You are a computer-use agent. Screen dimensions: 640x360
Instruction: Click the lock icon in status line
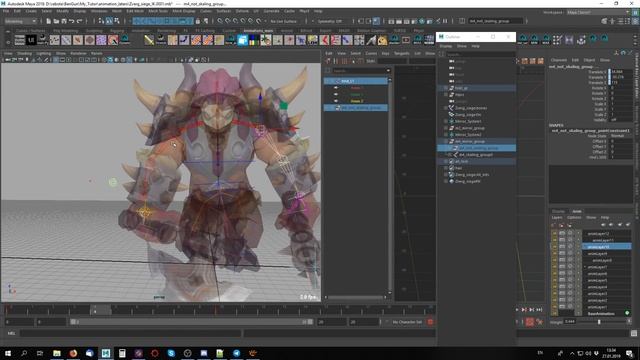[x=198, y=21]
